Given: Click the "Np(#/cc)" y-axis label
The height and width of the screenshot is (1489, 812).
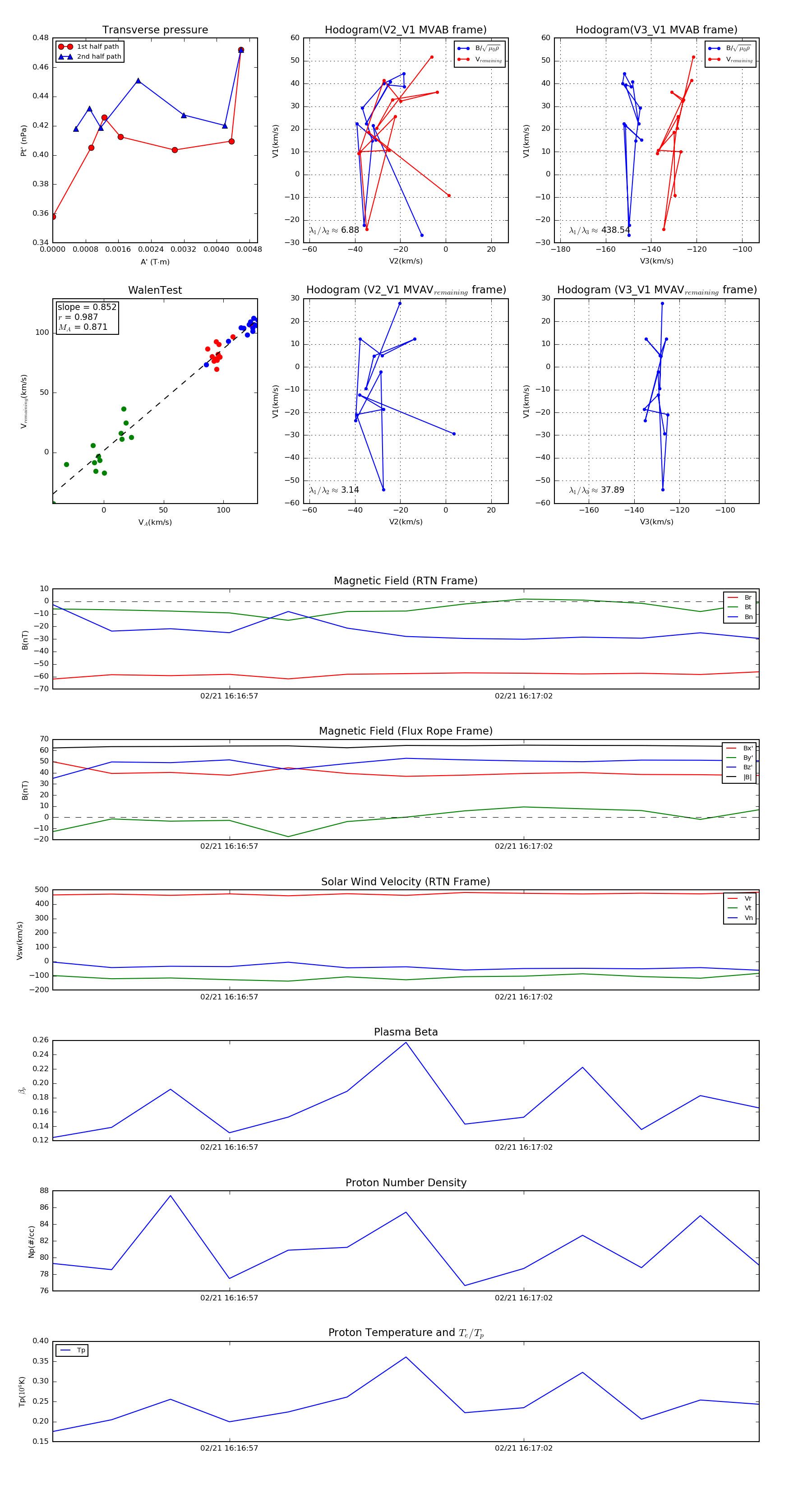Looking at the screenshot, I should [31, 1242].
